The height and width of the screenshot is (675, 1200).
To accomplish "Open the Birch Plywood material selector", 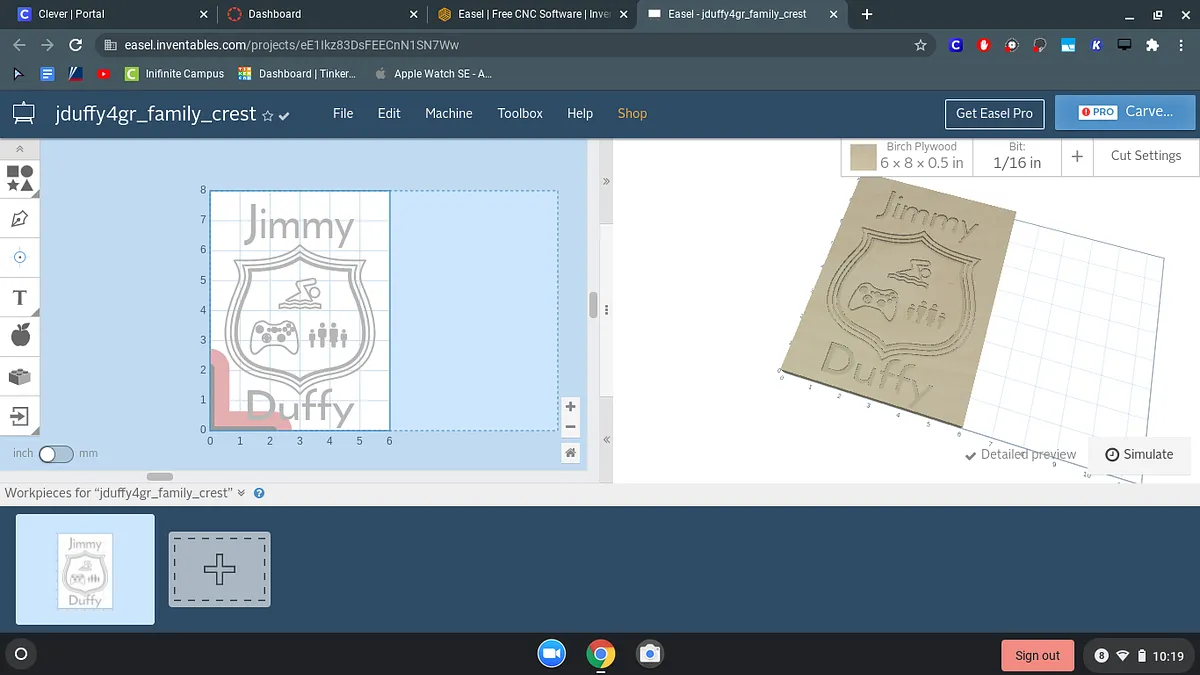I will (x=908, y=156).
